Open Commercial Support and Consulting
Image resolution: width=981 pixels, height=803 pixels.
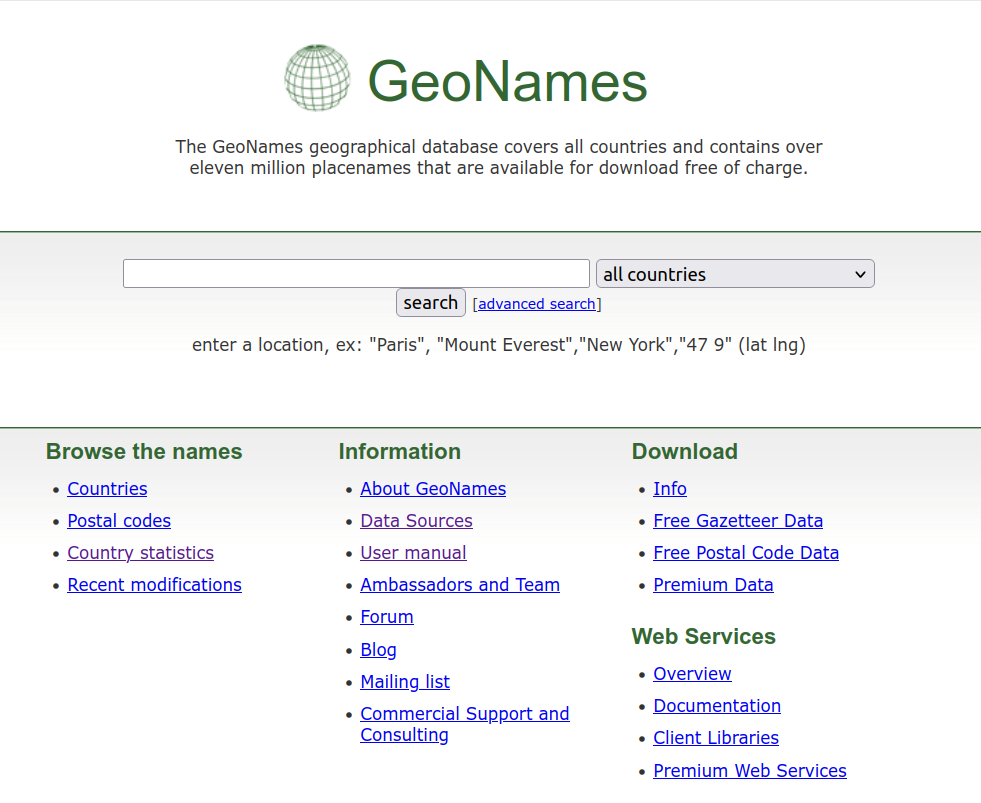point(464,724)
